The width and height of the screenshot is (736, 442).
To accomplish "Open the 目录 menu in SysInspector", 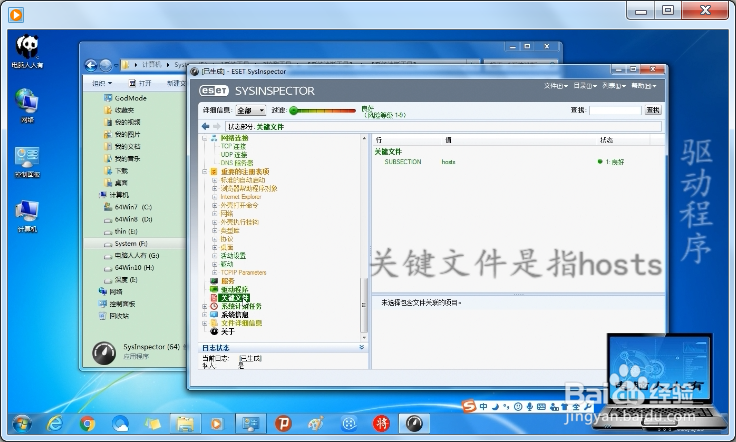I will [x=585, y=86].
